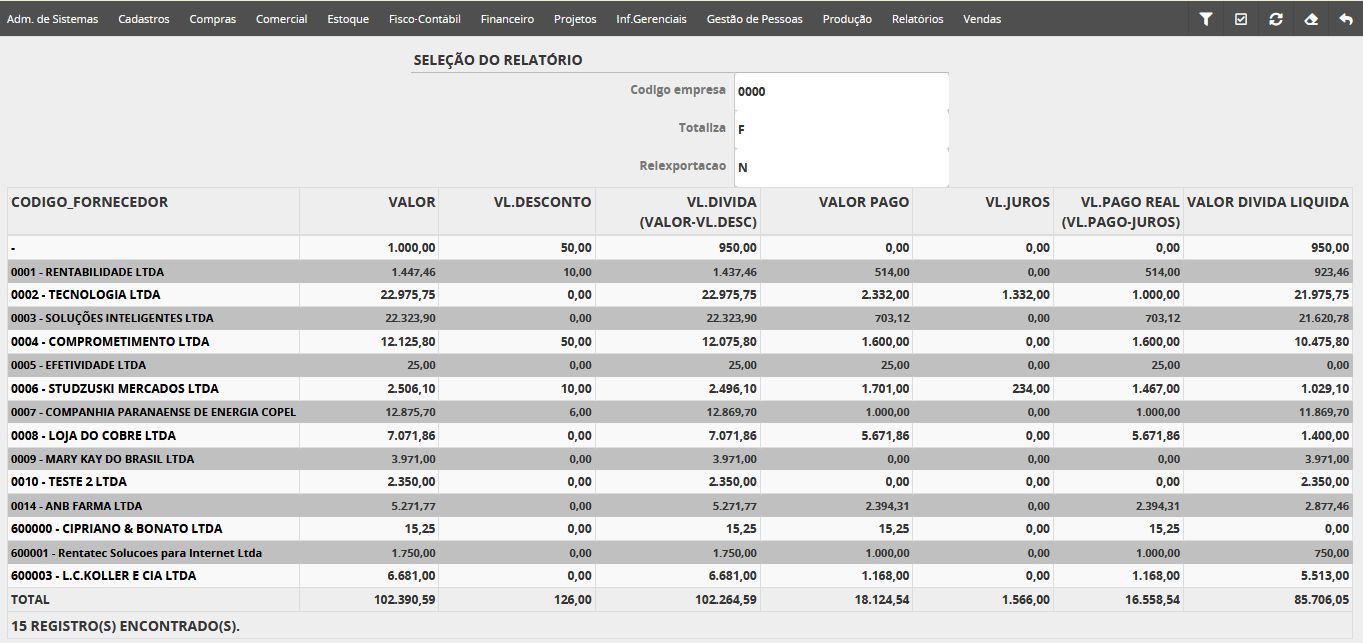Viewport: 1363px width, 643px height.
Task: Click the TOTAL row label
Action: coord(30,600)
